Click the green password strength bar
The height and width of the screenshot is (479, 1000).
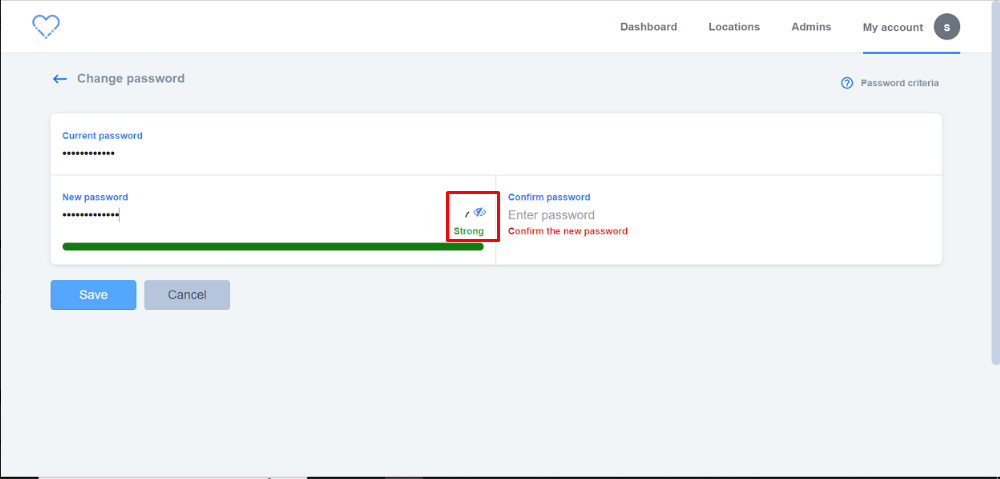pyautogui.click(x=273, y=246)
